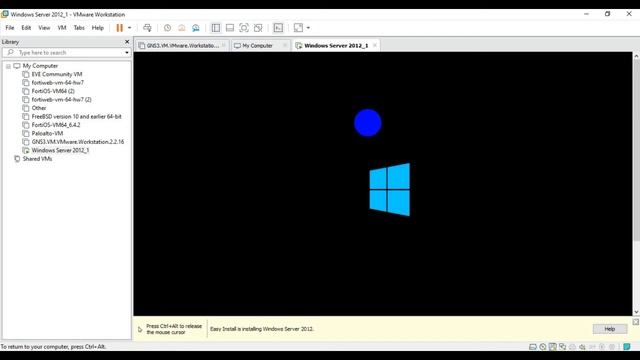Click the network adapter status icon
Viewport: 640px width, 360px height.
coord(562,347)
